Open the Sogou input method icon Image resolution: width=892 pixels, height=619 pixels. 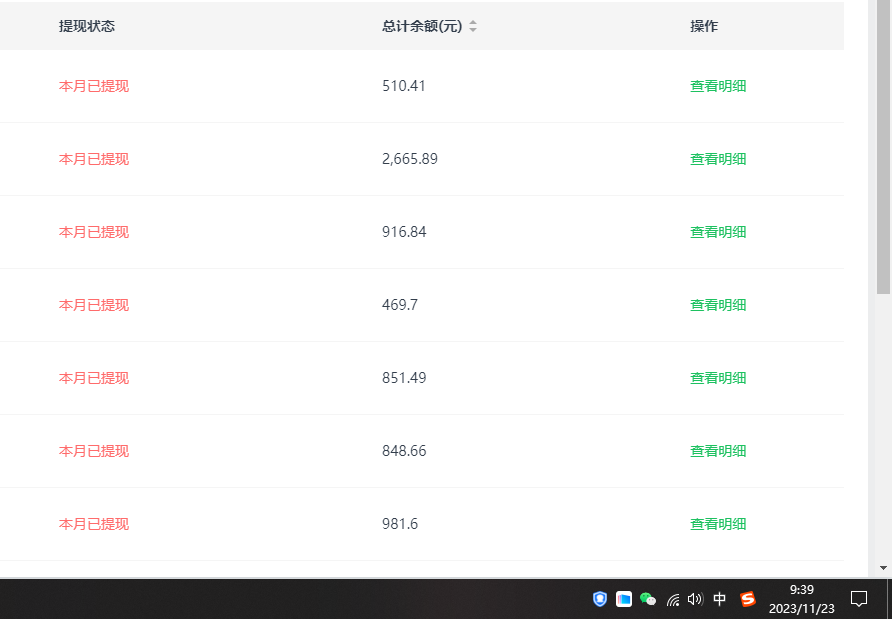(746, 599)
